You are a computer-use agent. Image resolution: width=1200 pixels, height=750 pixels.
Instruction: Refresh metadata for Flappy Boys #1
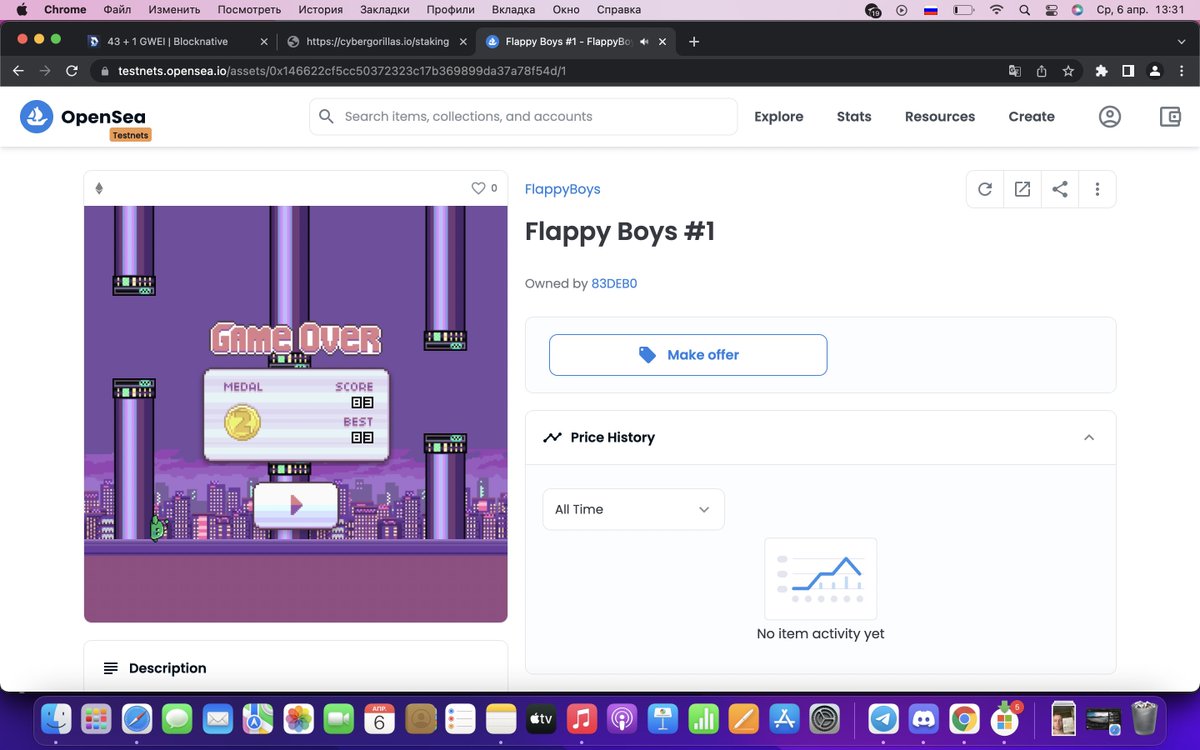pyautogui.click(x=985, y=189)
